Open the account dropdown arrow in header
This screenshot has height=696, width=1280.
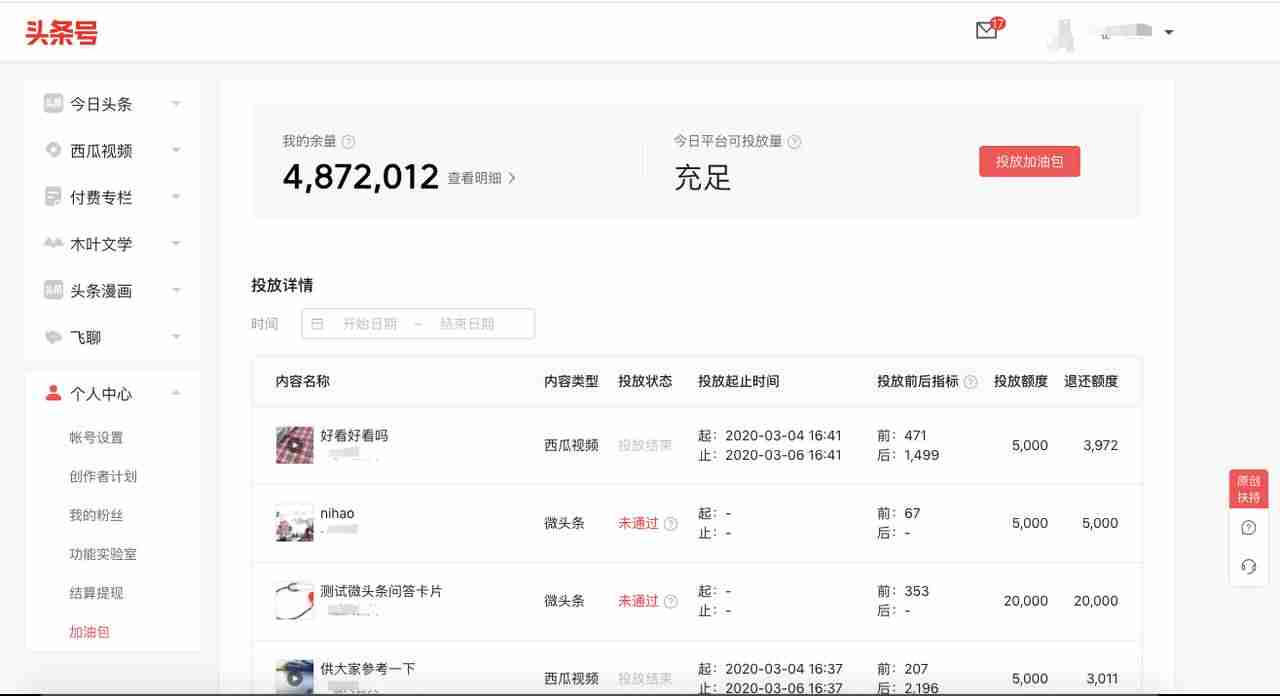tap(1168, 32)
